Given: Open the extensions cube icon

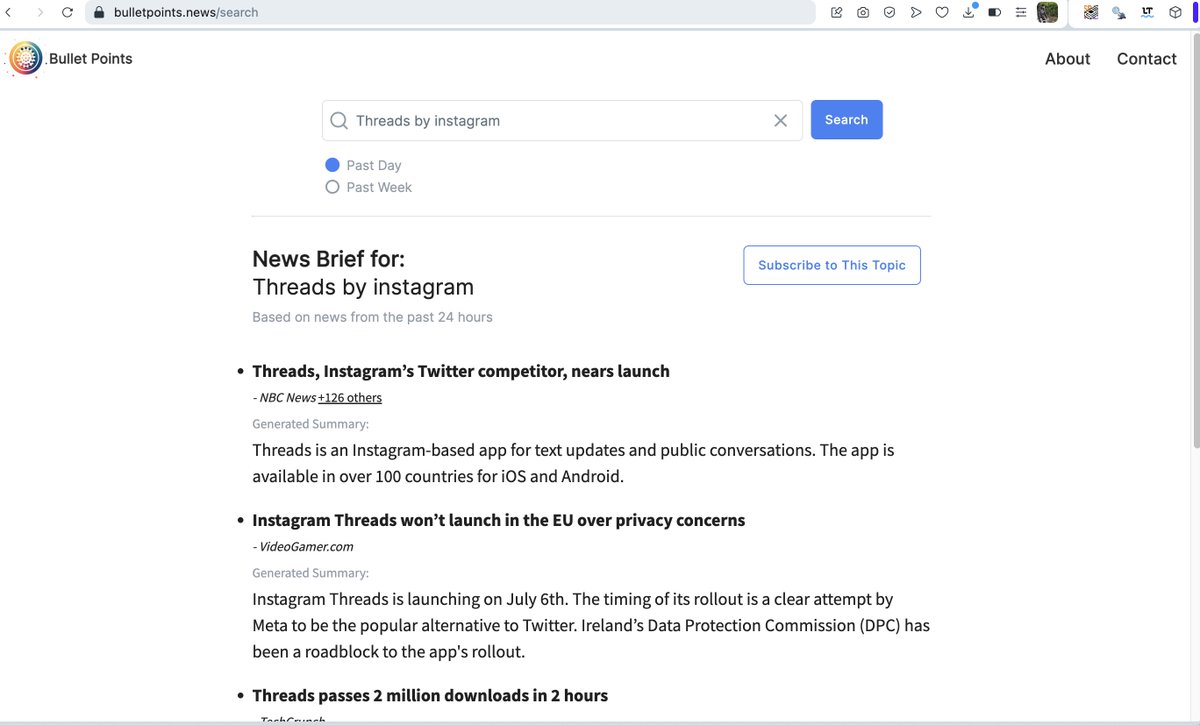Looking at the screenshot, I should [x=1175, y=12].
